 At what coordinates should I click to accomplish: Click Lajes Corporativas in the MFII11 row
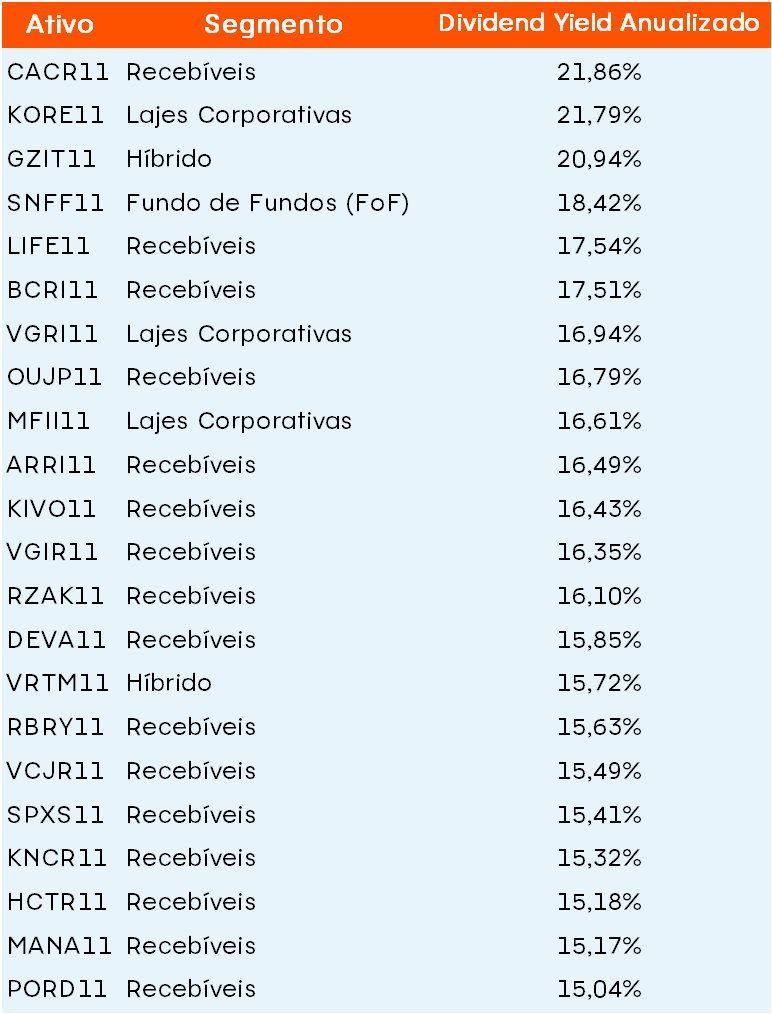pos(239,421)
